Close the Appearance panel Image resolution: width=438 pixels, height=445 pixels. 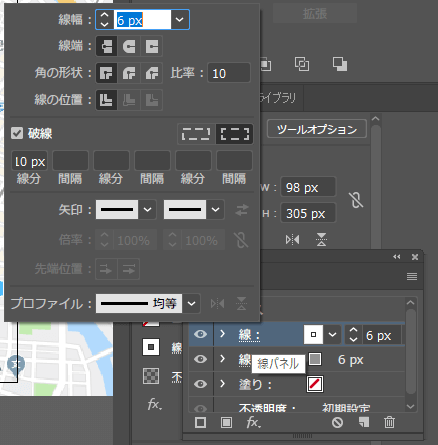point(415,257)
